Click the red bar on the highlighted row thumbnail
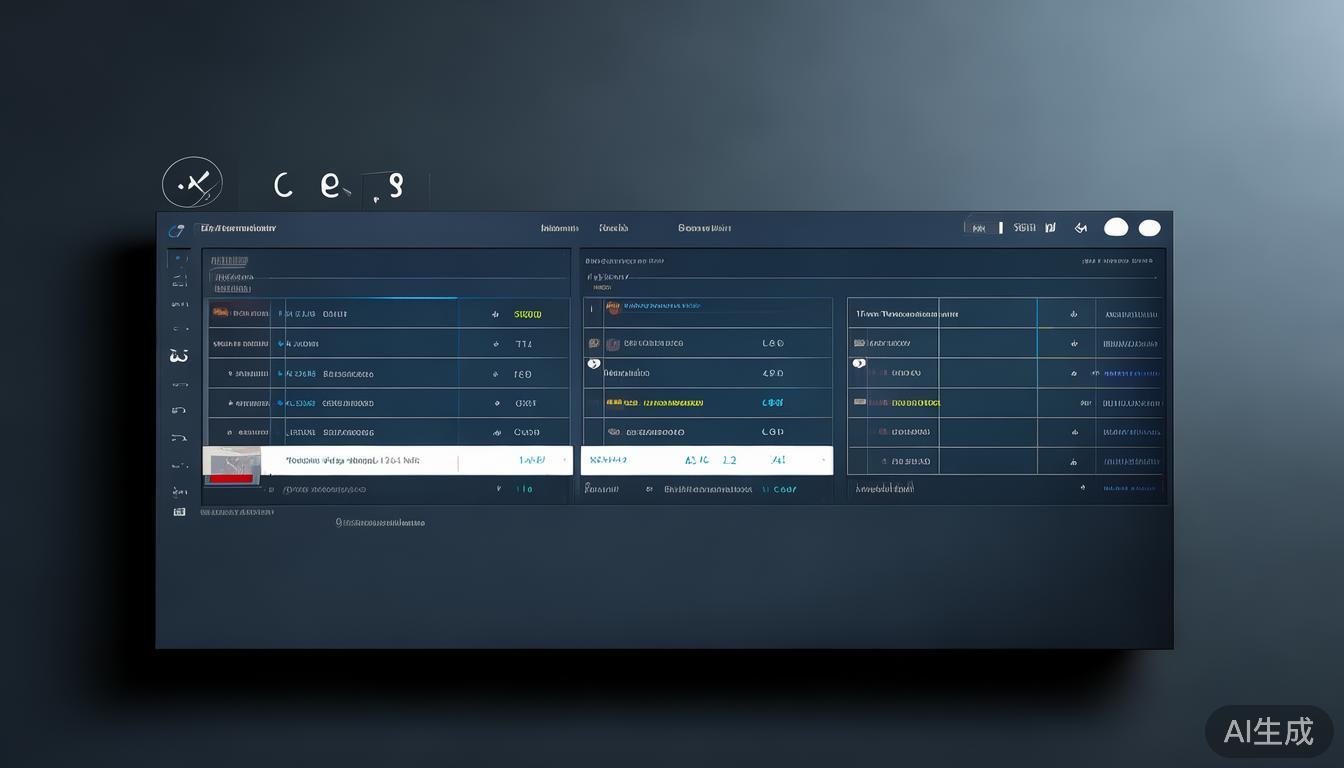The image size is (1344, 768). [232, 479]
